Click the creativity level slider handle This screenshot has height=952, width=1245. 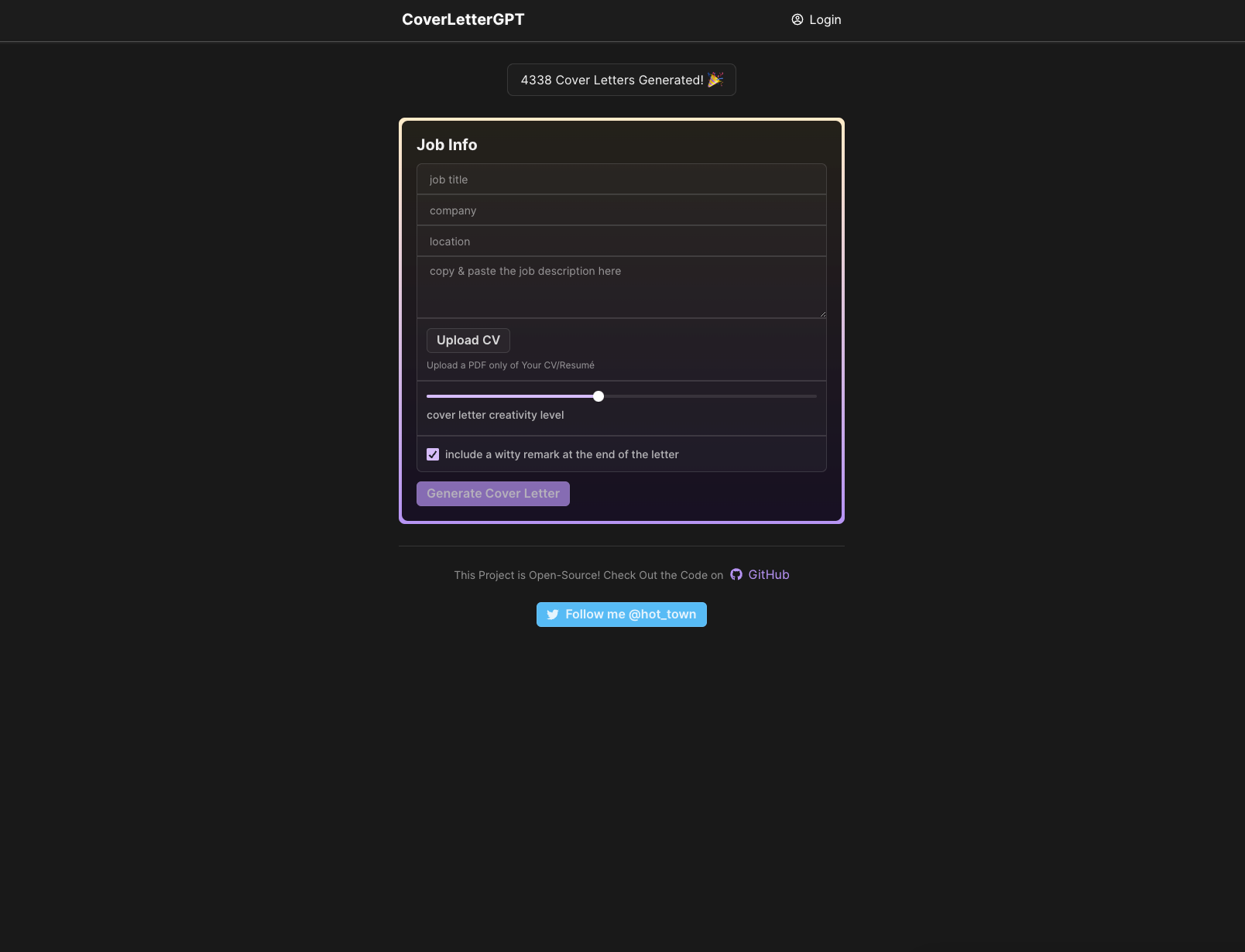tap(598, 396)
